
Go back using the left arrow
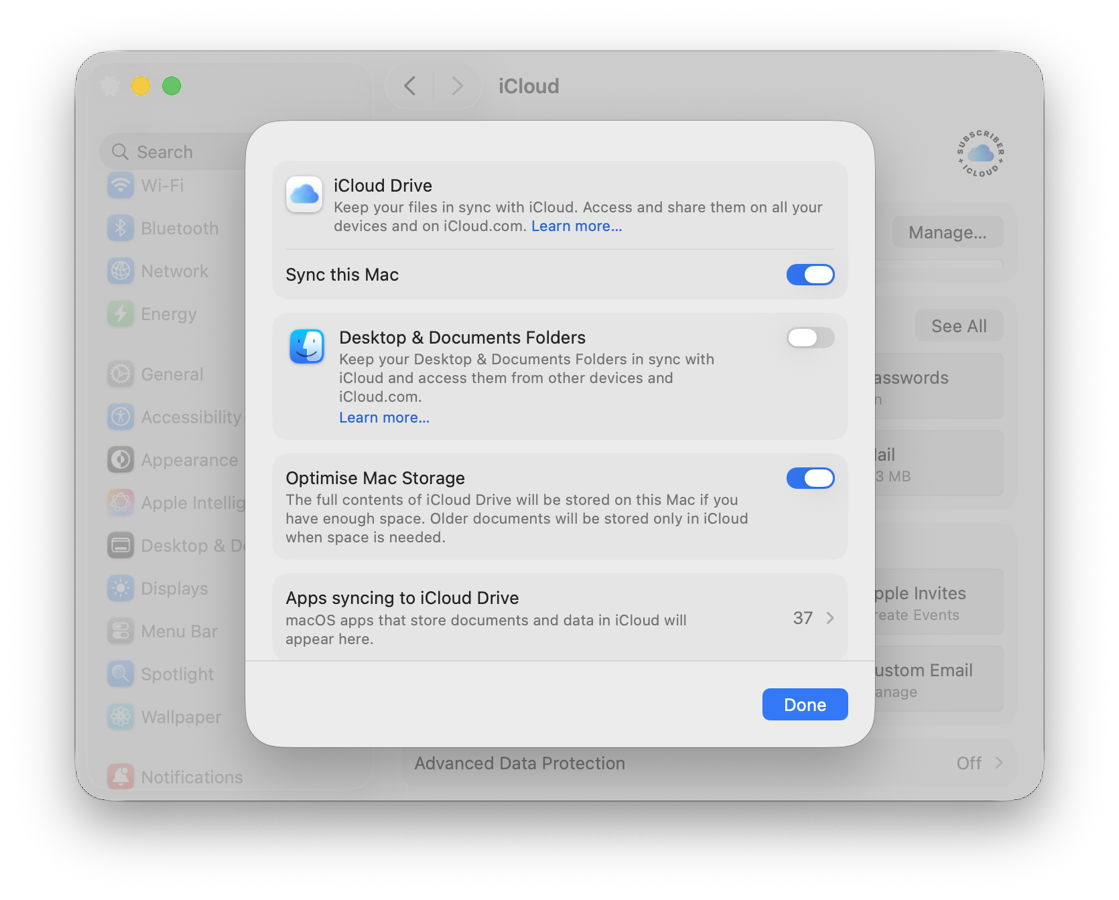click(410, 86)
